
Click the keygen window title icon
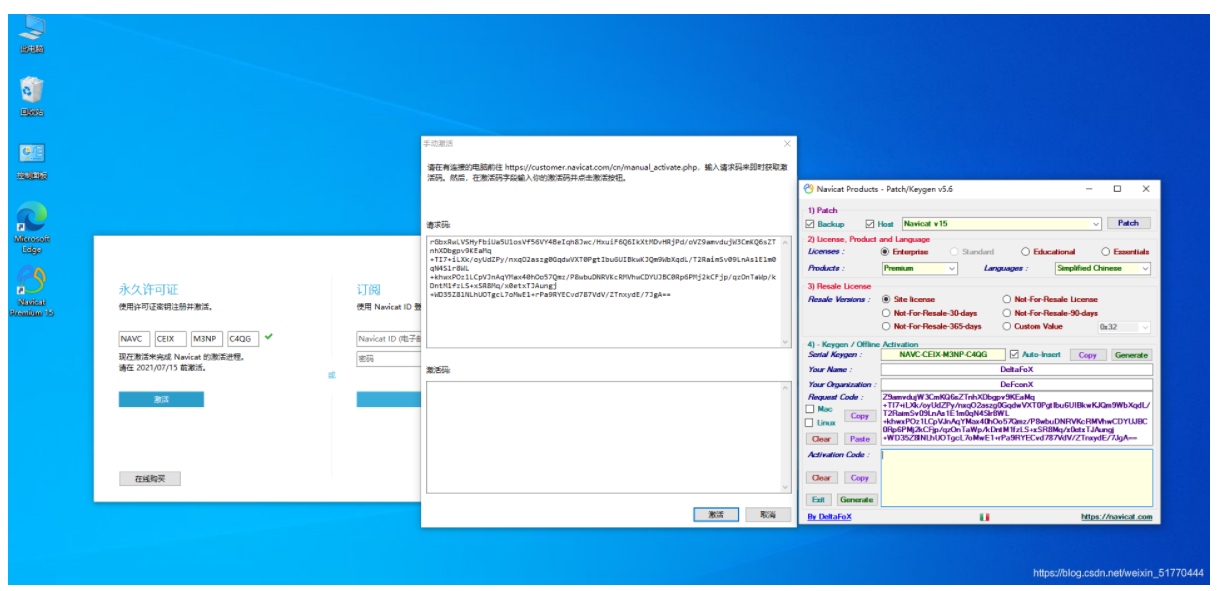click(x=809, y=188)
